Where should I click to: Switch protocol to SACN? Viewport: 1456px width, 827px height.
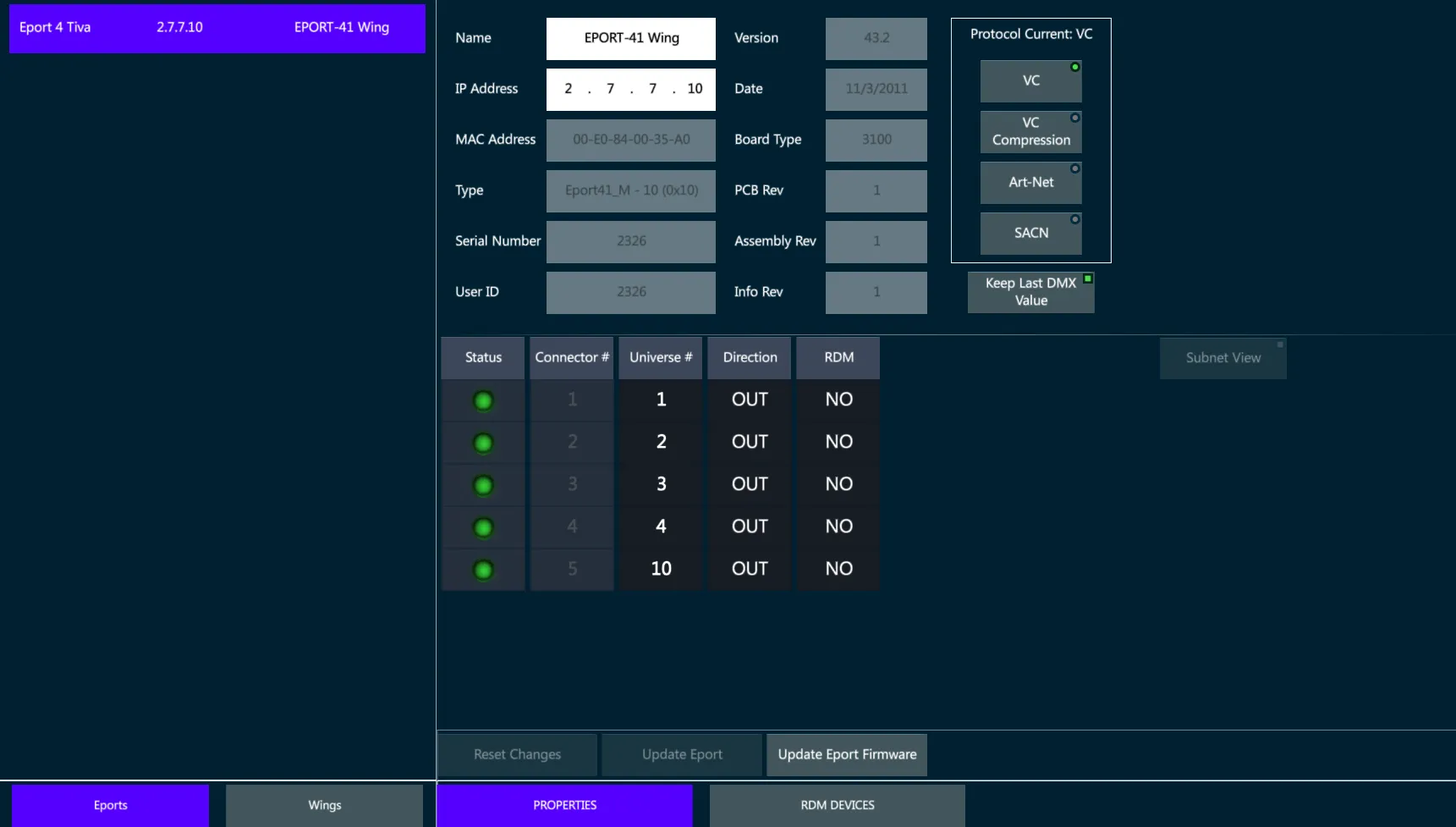(1030, 234)
